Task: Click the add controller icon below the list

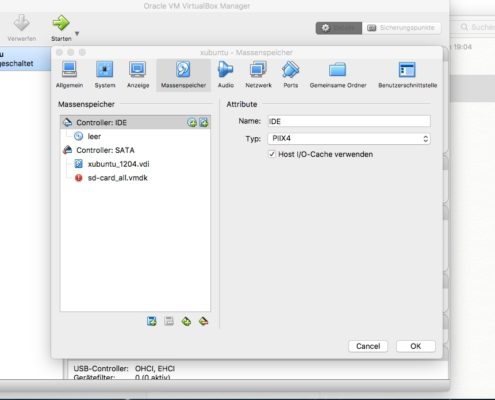Action: point(186,321)
